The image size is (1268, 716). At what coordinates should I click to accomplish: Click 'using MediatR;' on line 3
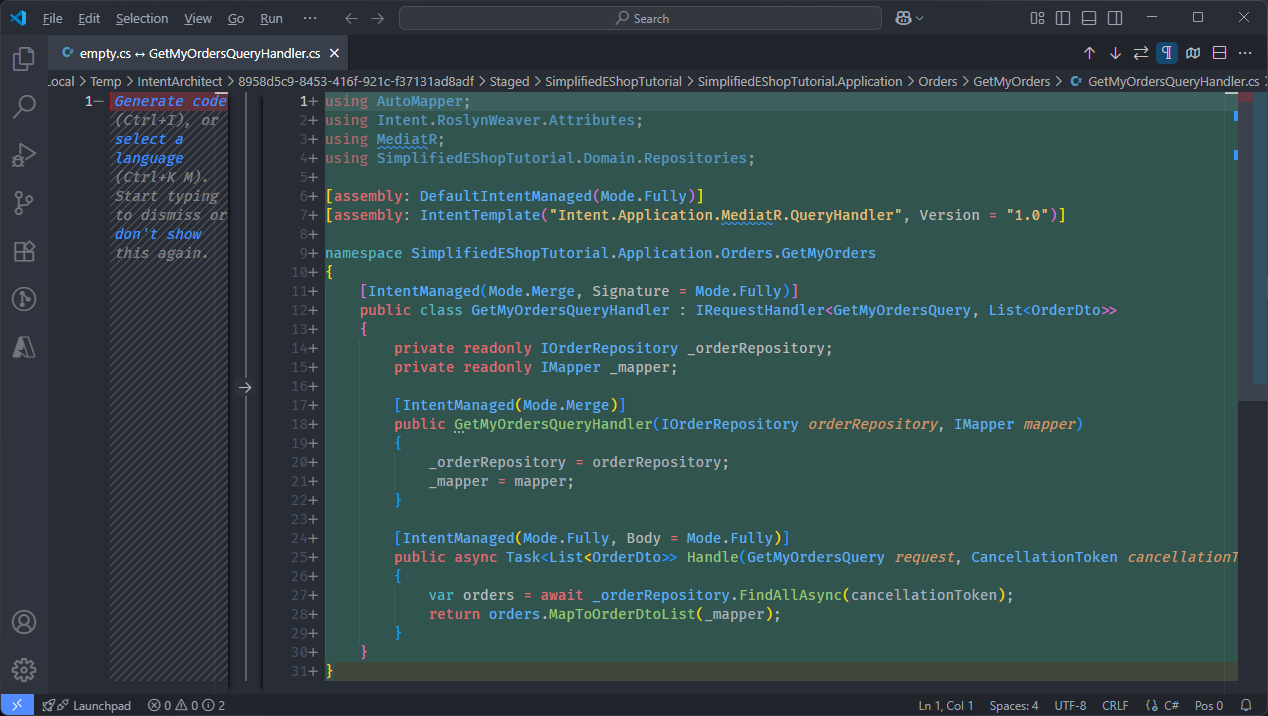384,139
